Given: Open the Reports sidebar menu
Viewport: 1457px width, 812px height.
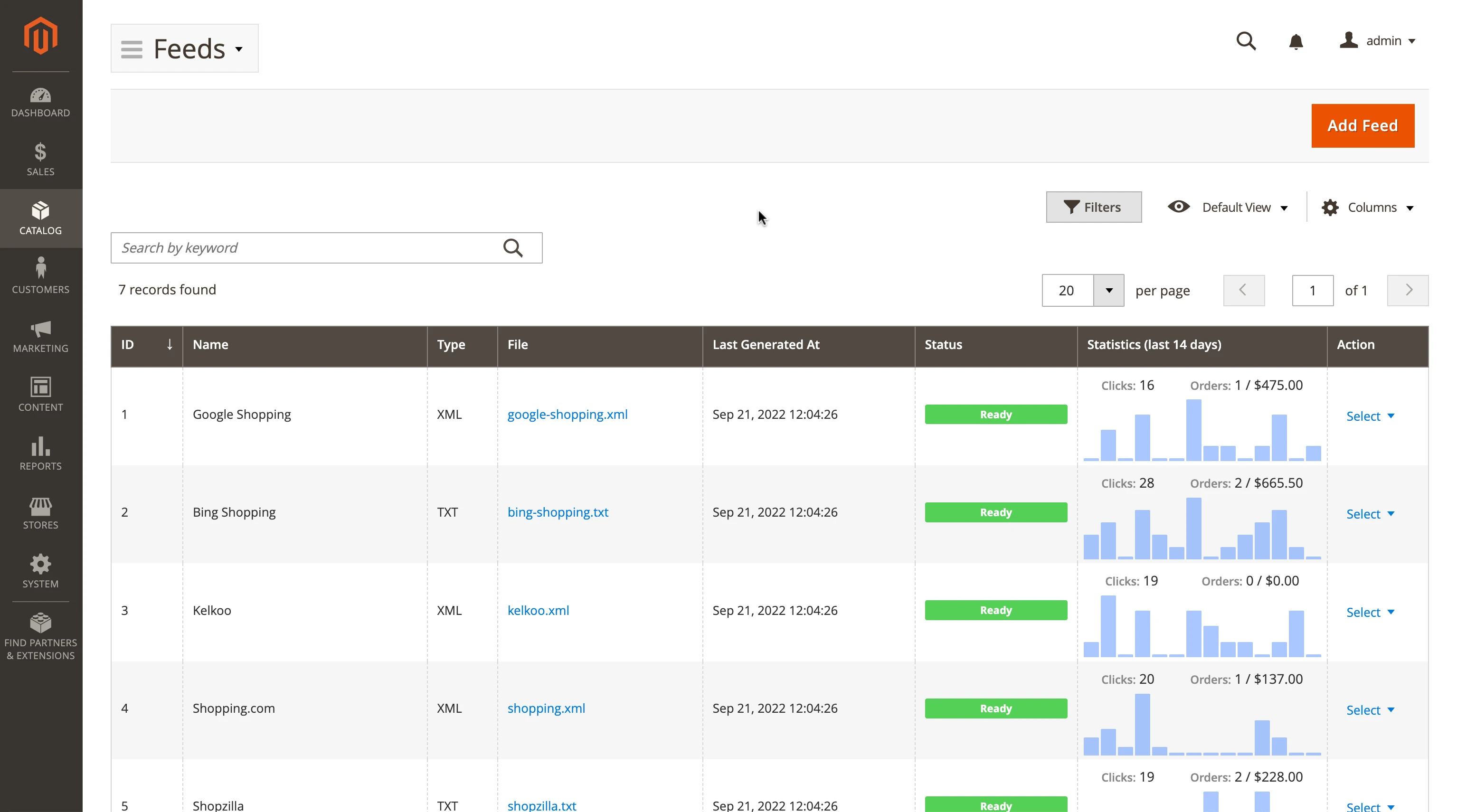Looking at the screenshot, I should (41, 453).
